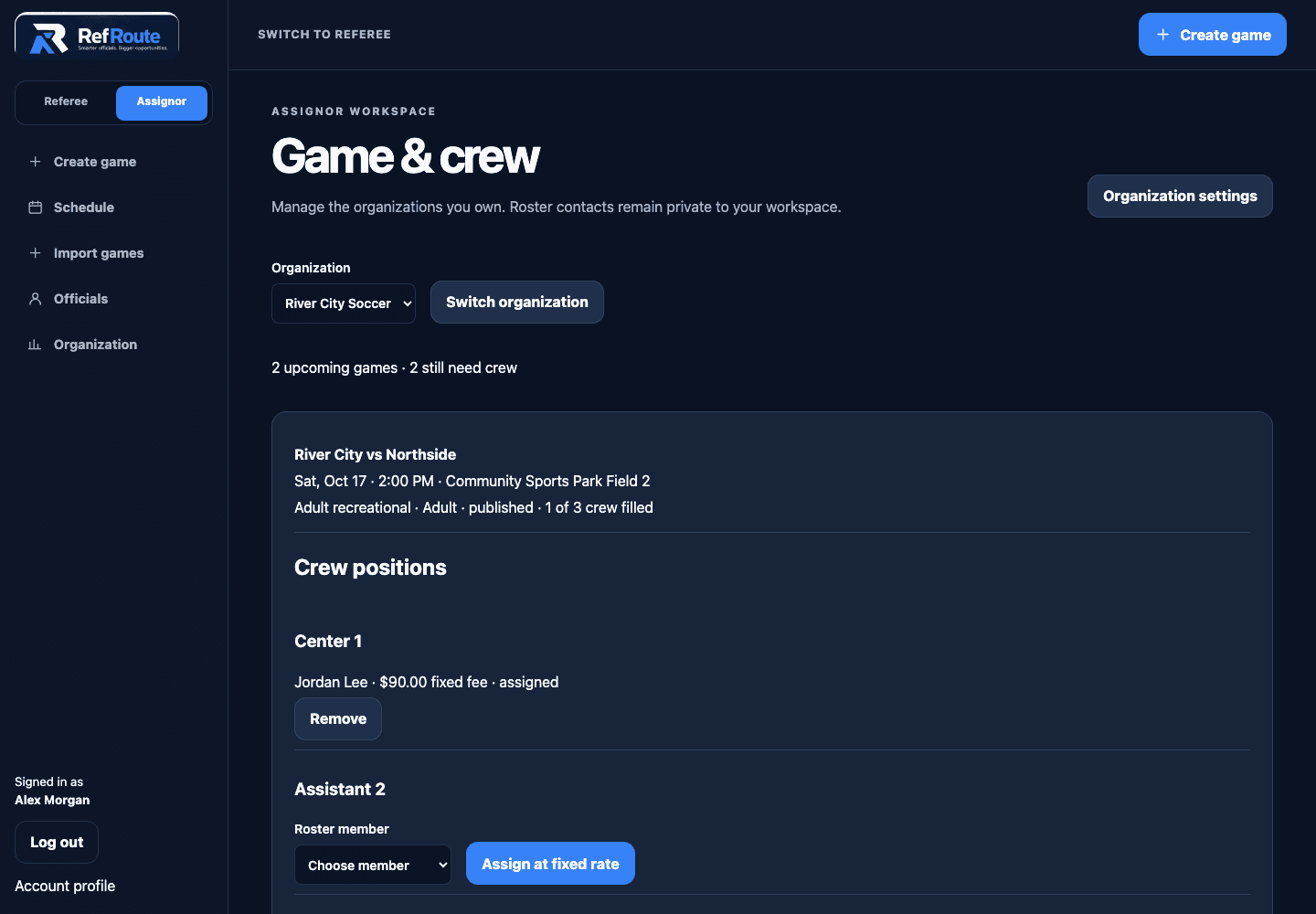
Task: Log out of the account
Action: [57, 843]
